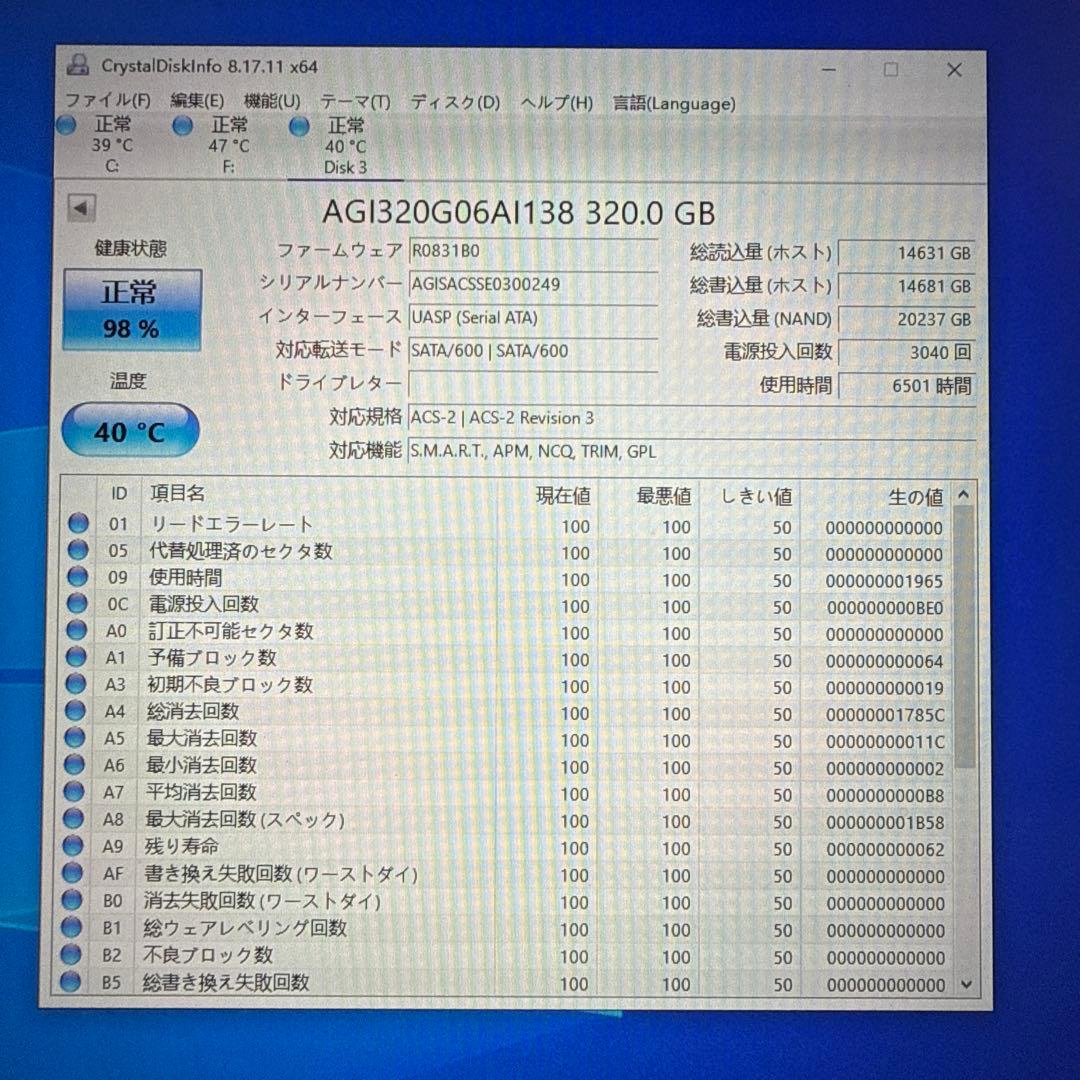
Task: Click the 生の値 column header
Action: [x=876, y=497]
